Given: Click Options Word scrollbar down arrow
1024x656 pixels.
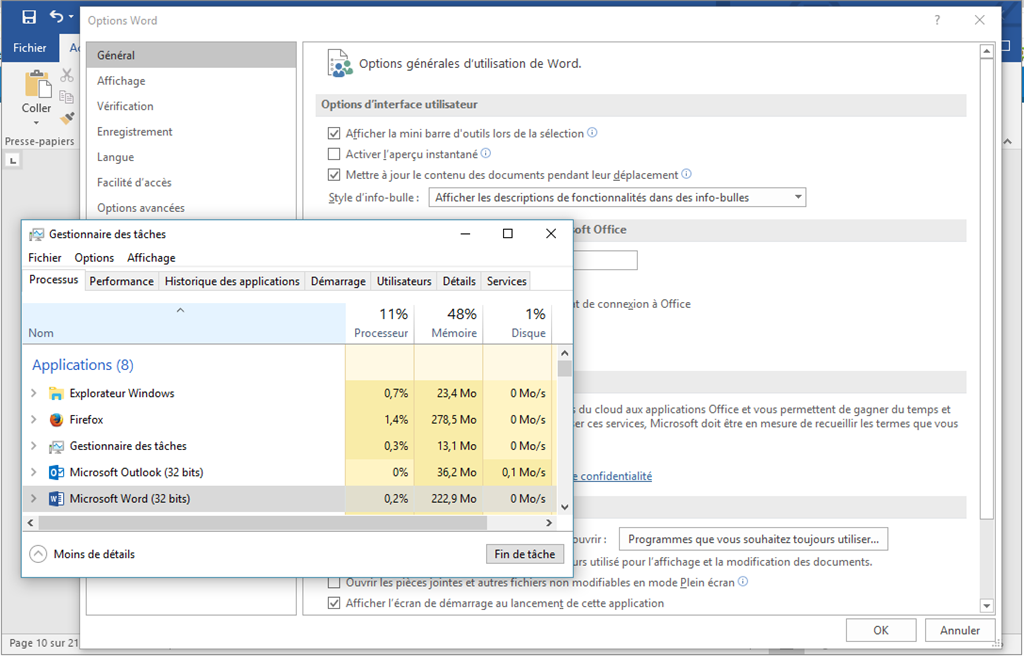Looking at the screenshot, I should tap(986, 606).
